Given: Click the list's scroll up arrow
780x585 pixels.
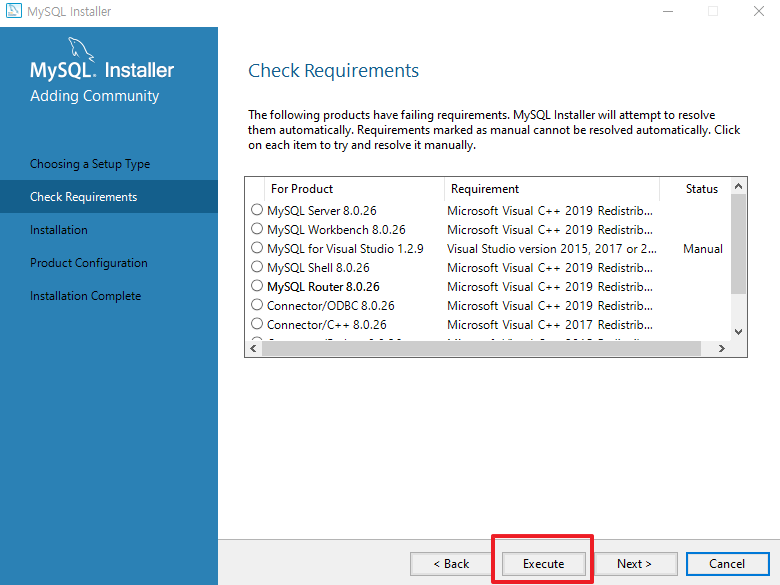Looking at the screenshot, I should pos(738,186).
